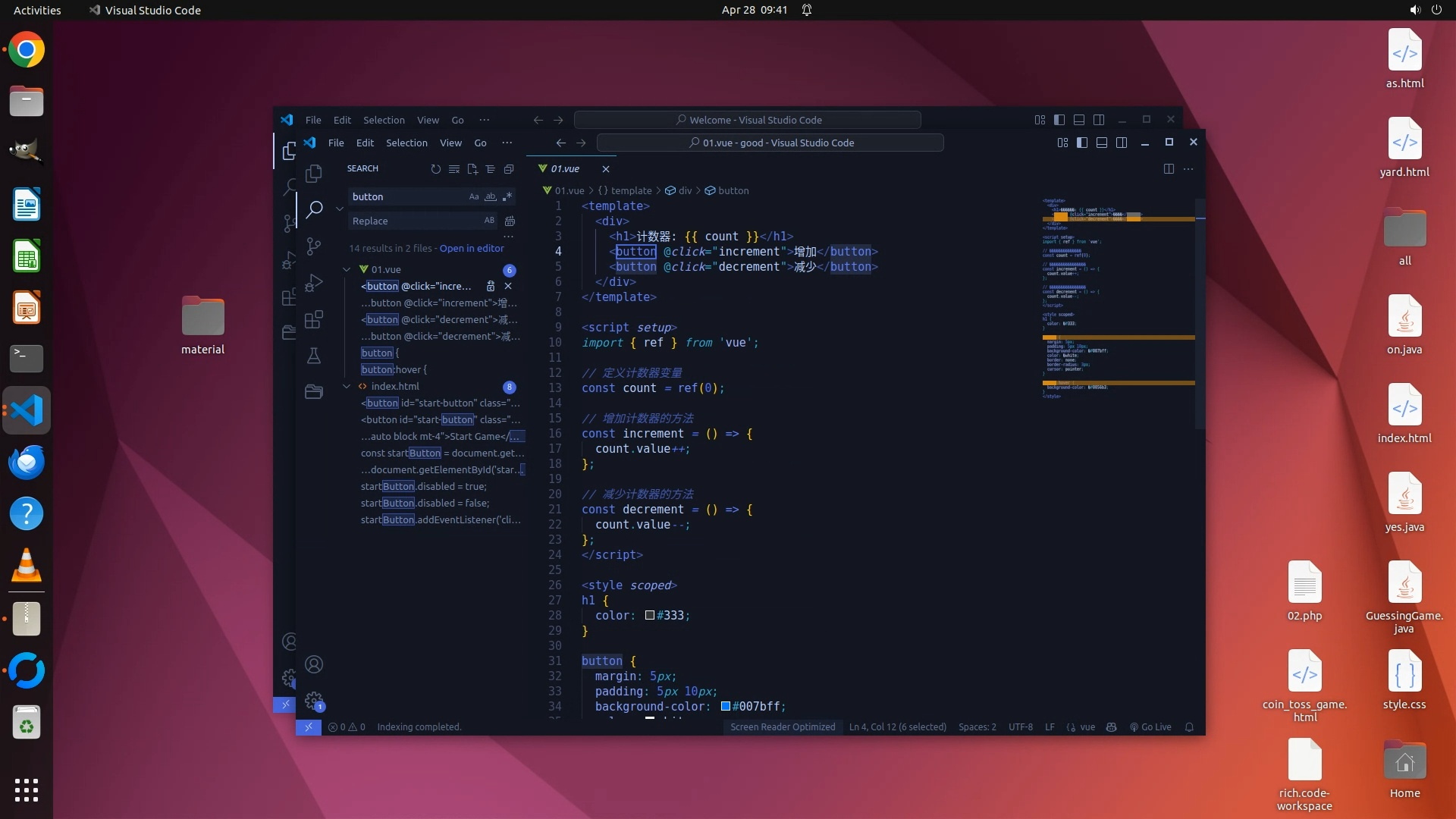Click Replace All icon beside Replace field
The width and height of the screenshot is (1456, 819).
[x=510, y=221]
